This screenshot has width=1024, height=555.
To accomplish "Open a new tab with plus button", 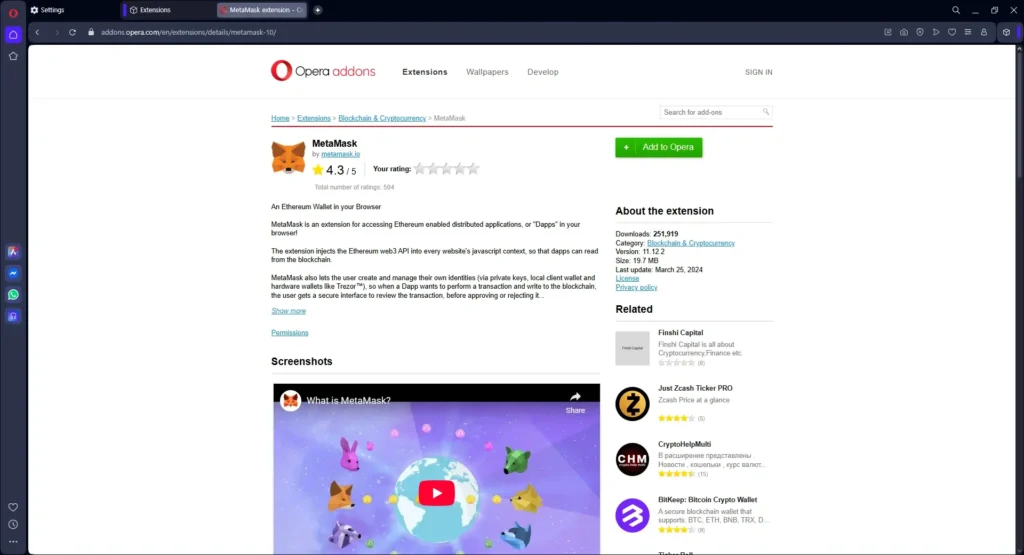I will pos(317,10).
